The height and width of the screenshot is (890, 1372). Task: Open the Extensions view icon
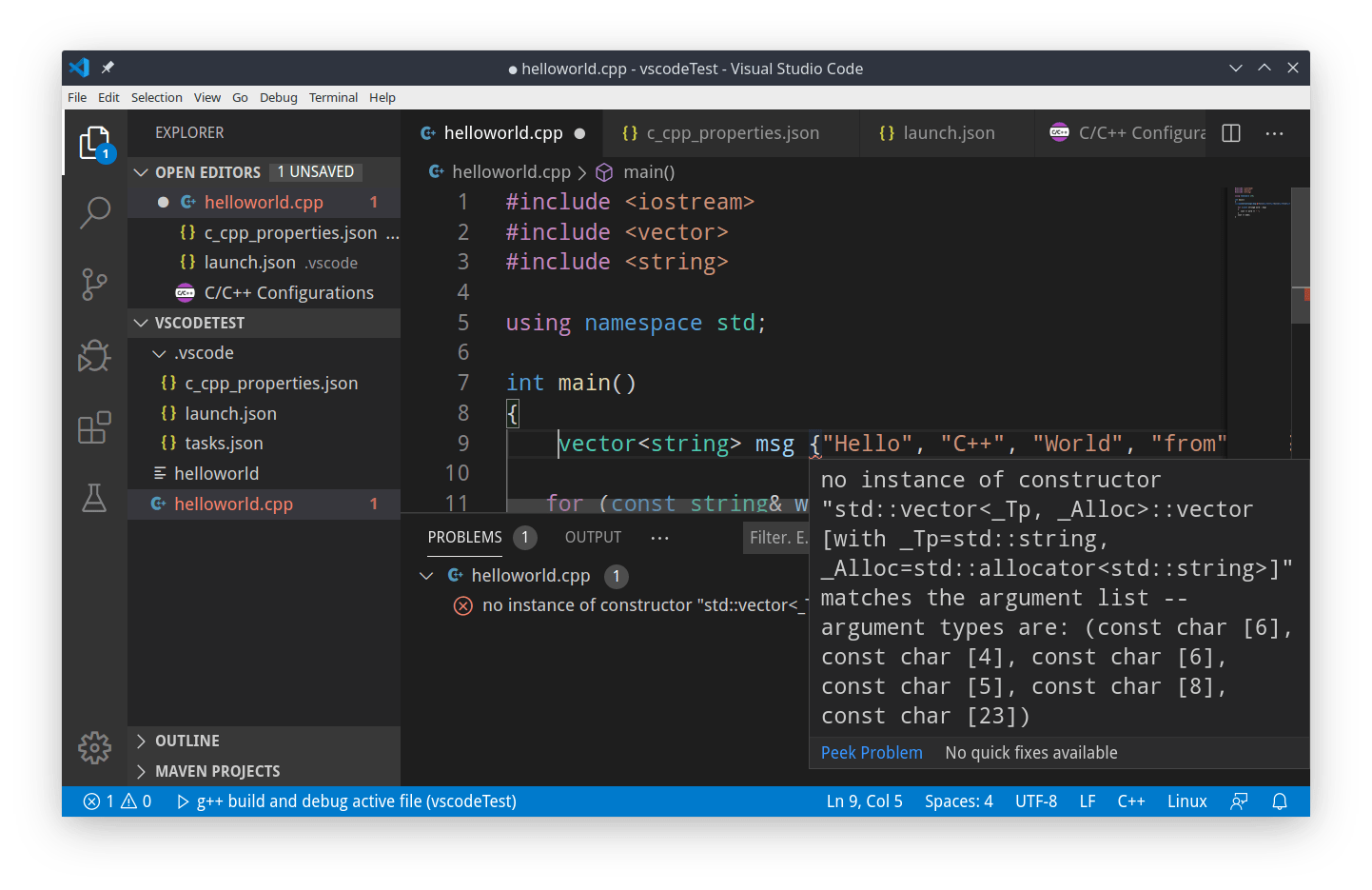pos(94,427)
